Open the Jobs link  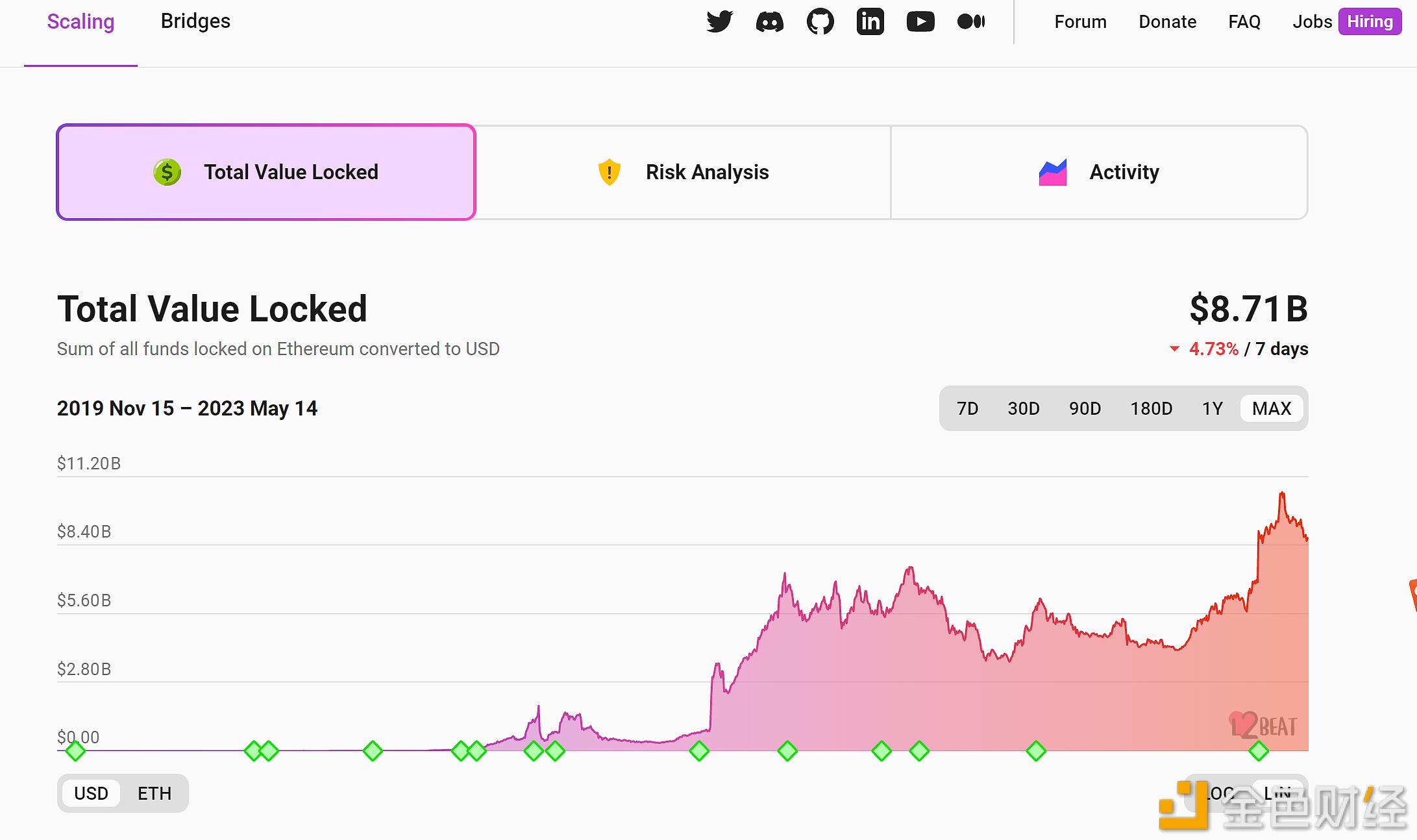[1312, 21]
